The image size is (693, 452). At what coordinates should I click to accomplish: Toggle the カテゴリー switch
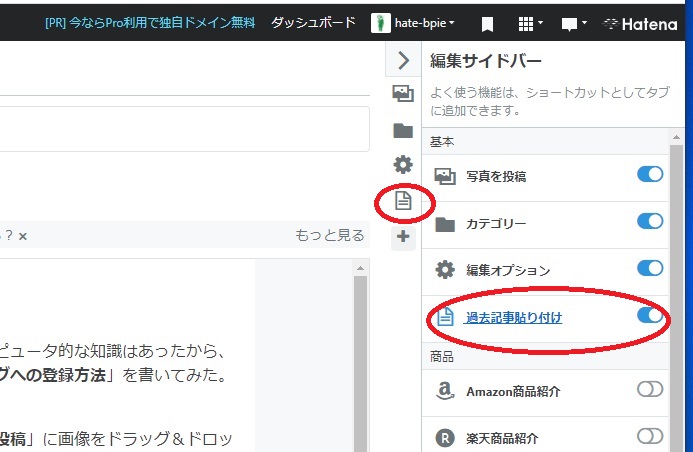click(650, 221)
